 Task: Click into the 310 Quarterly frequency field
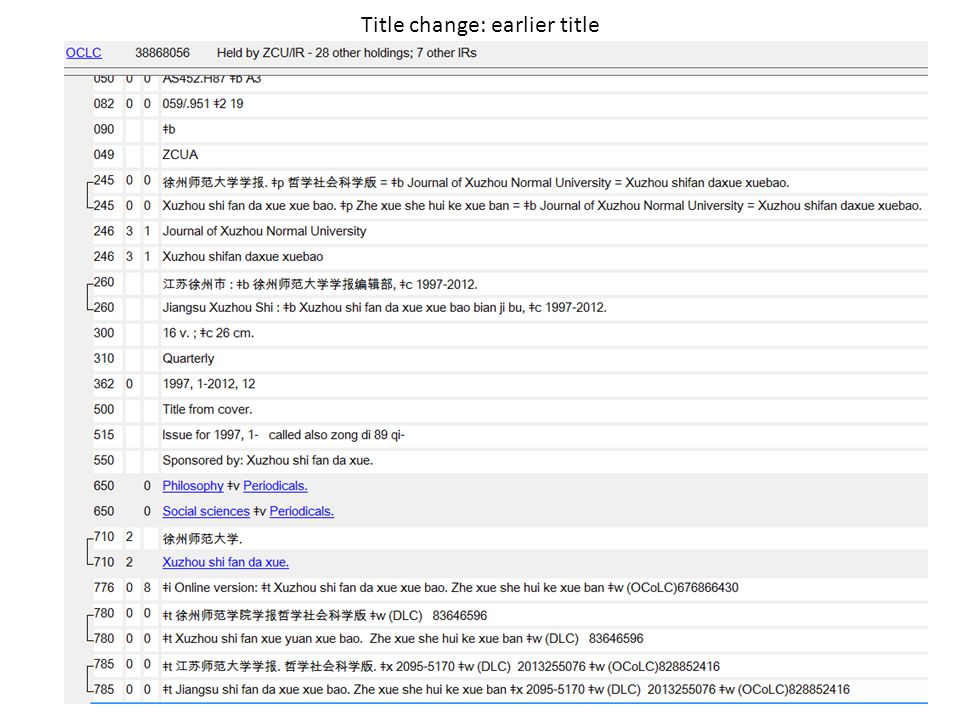(x=543, y=358)
